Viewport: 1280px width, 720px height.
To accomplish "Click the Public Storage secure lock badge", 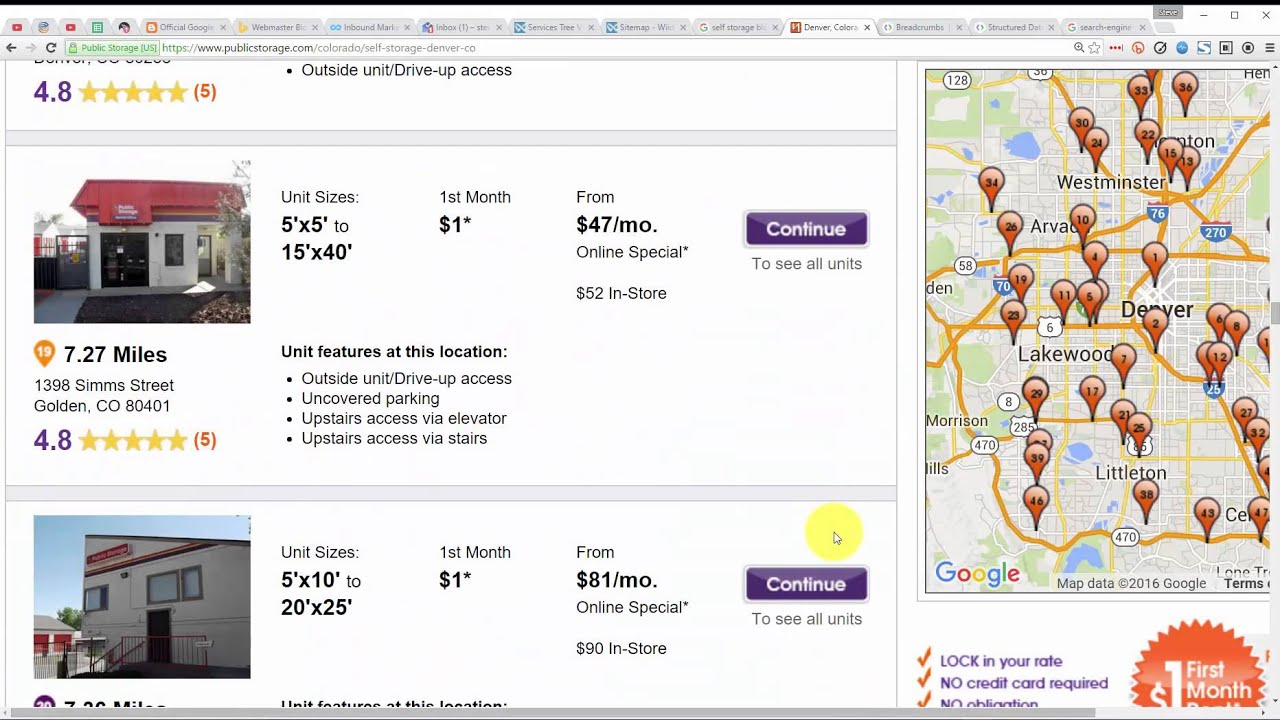I will (x=112, y=47).
